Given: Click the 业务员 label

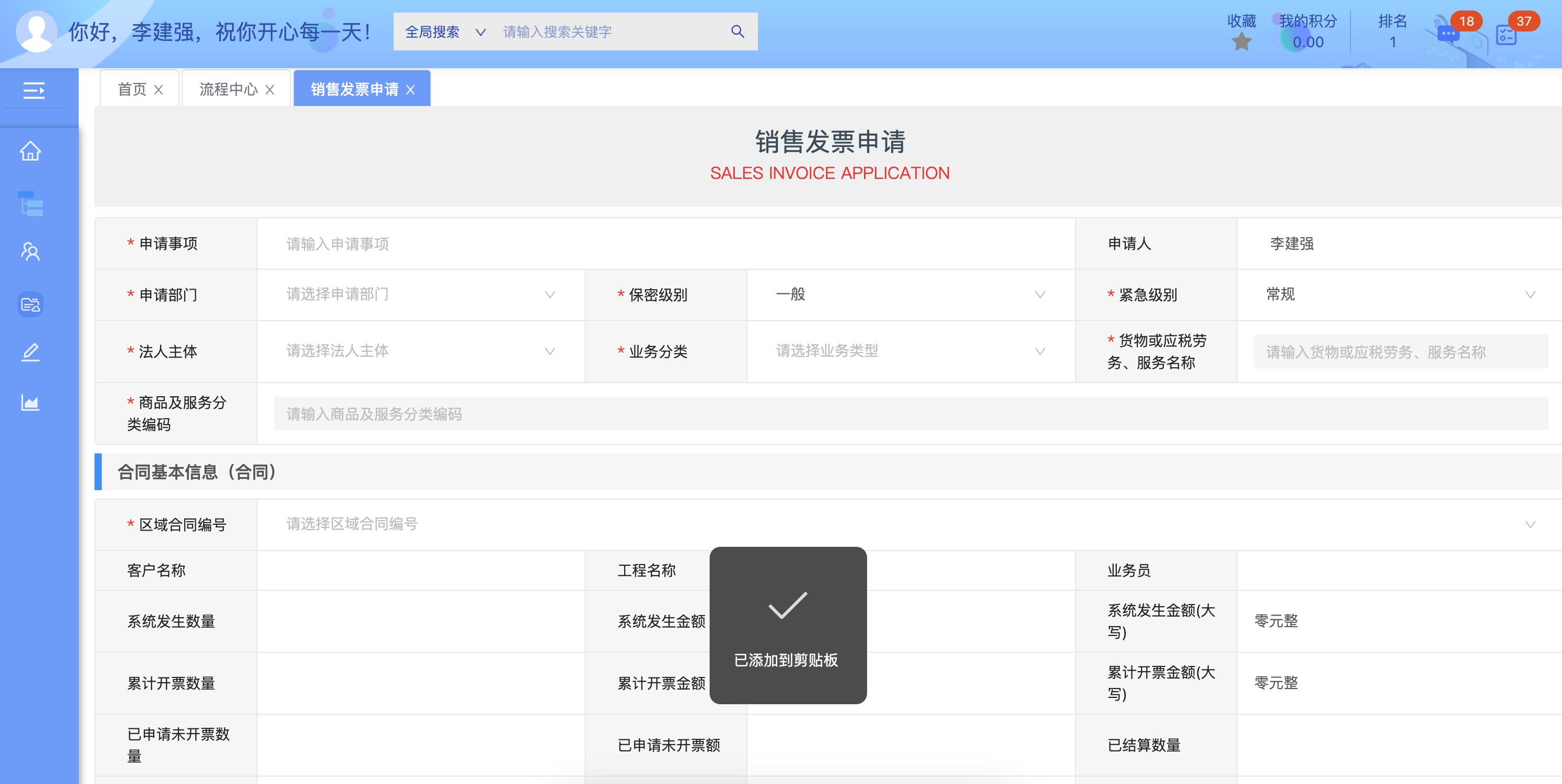Looking at the screenshot, I should [1128, 570].
